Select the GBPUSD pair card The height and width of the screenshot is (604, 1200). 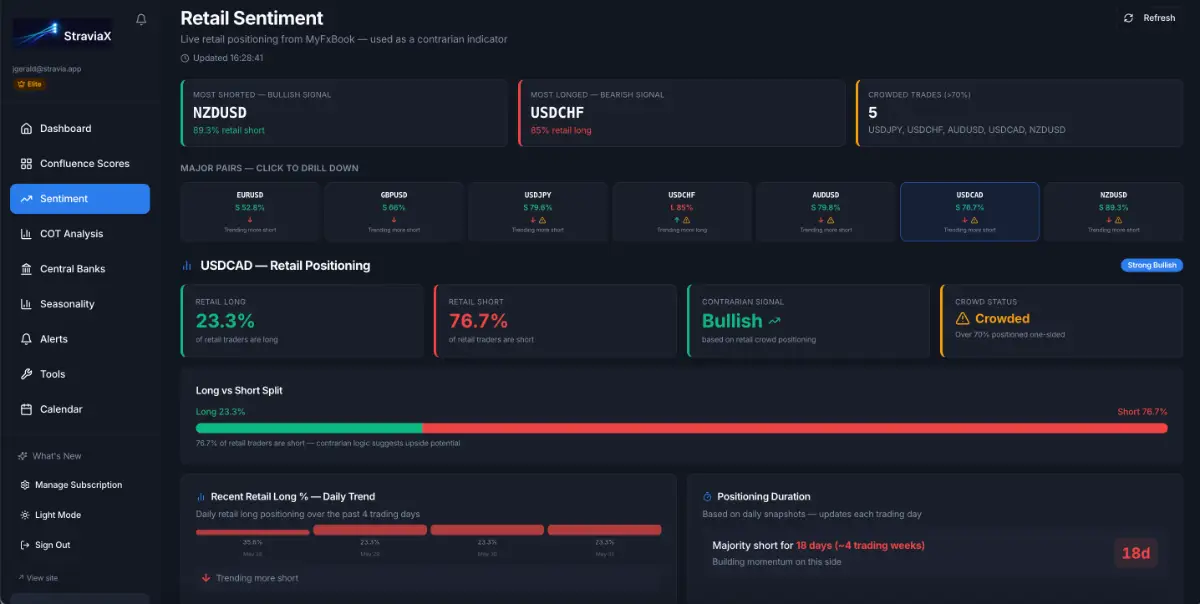[394, 212]
